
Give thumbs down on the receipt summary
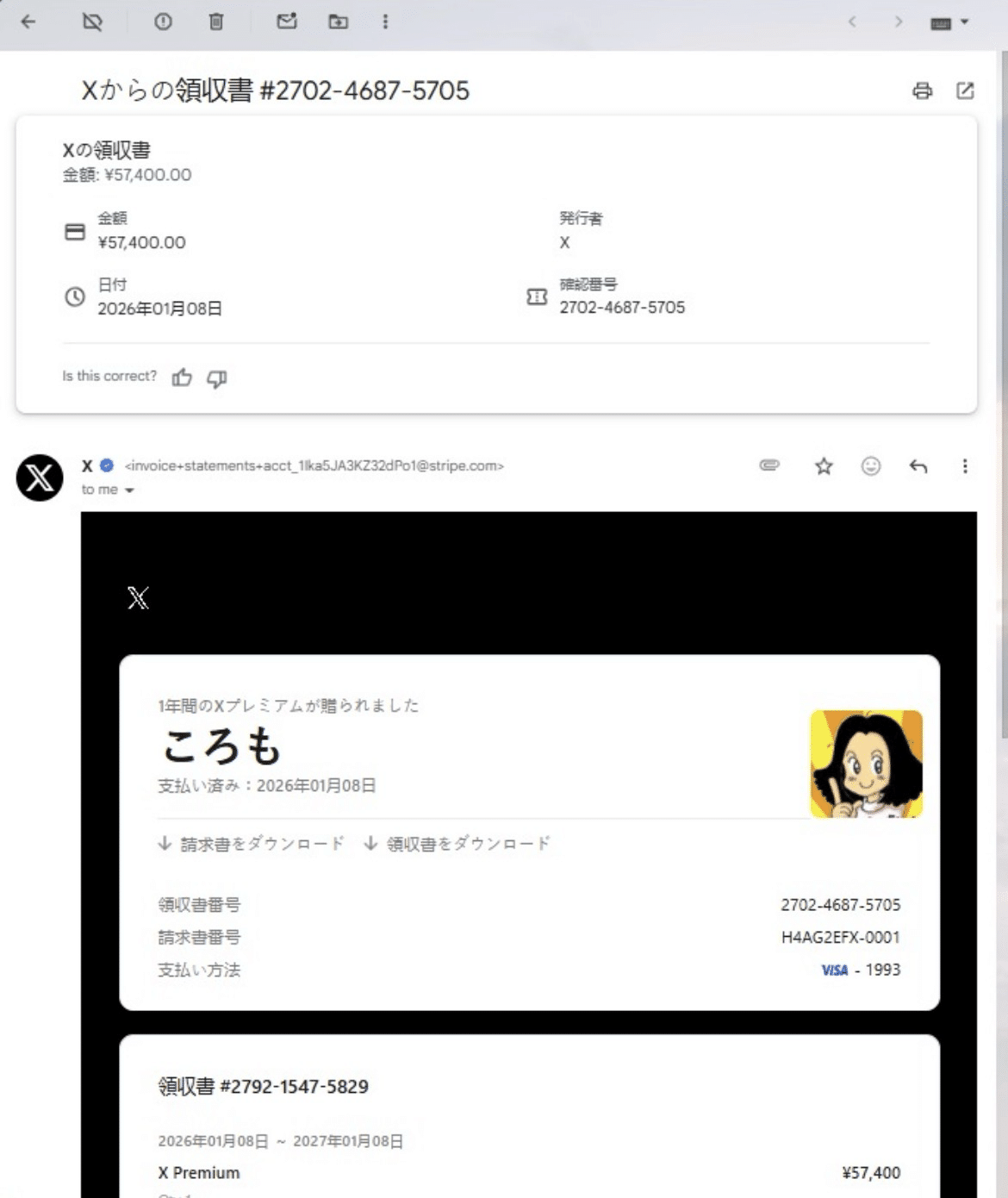(216, 379)
